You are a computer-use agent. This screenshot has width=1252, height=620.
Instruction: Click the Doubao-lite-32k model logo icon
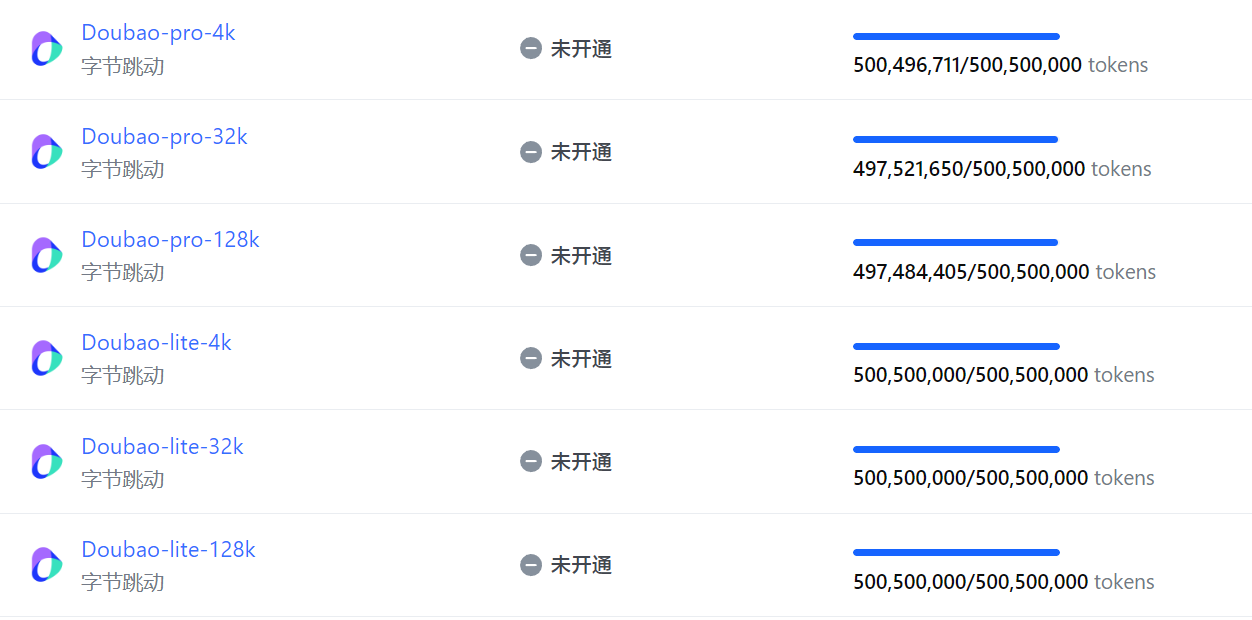point(46,461)
